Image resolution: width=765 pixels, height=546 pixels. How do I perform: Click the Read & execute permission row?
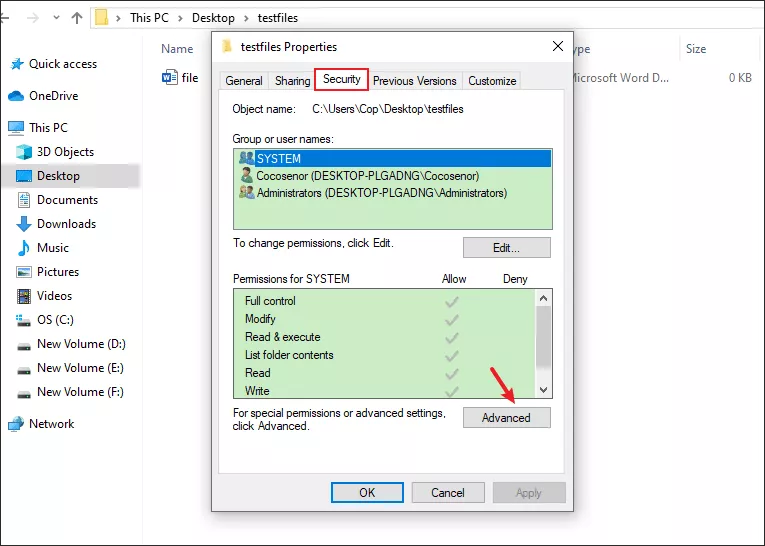click(385, 337)
